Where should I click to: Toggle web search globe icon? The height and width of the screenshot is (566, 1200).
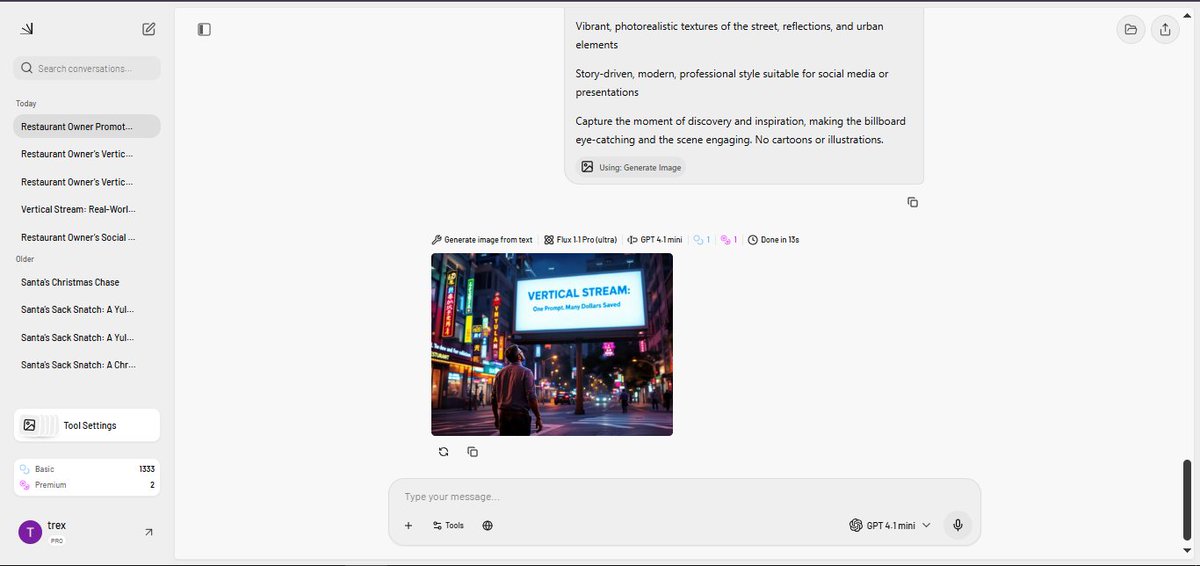pyautogui.click(x=487, y=525)
